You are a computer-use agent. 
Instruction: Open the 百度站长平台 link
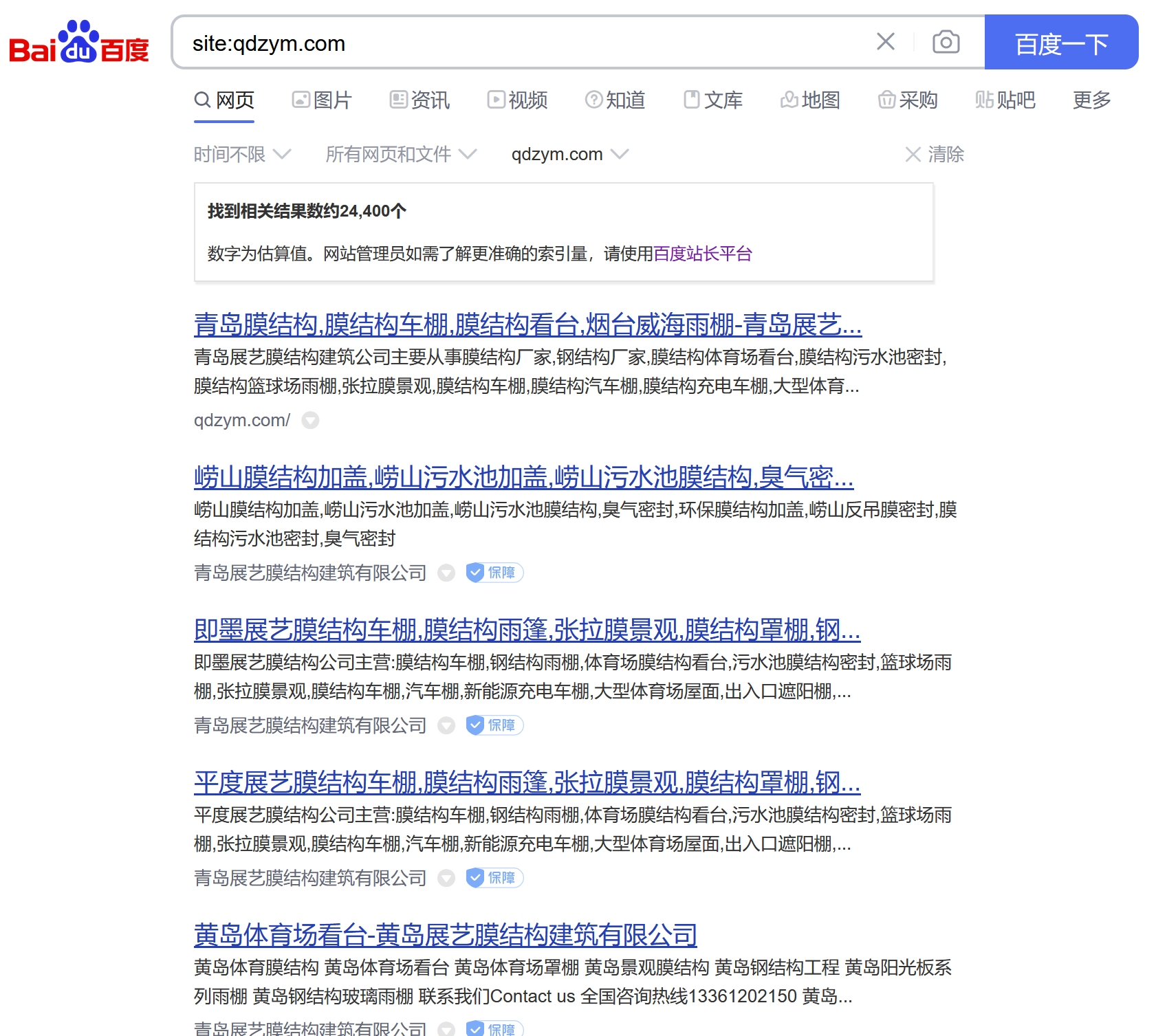coord(704,254)
